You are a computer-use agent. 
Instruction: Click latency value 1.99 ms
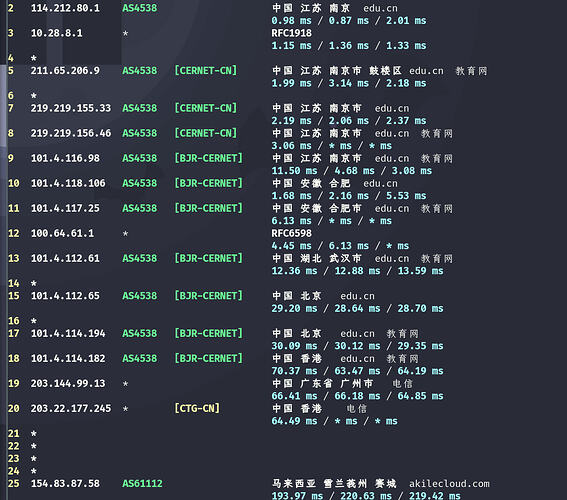point(291,83)
